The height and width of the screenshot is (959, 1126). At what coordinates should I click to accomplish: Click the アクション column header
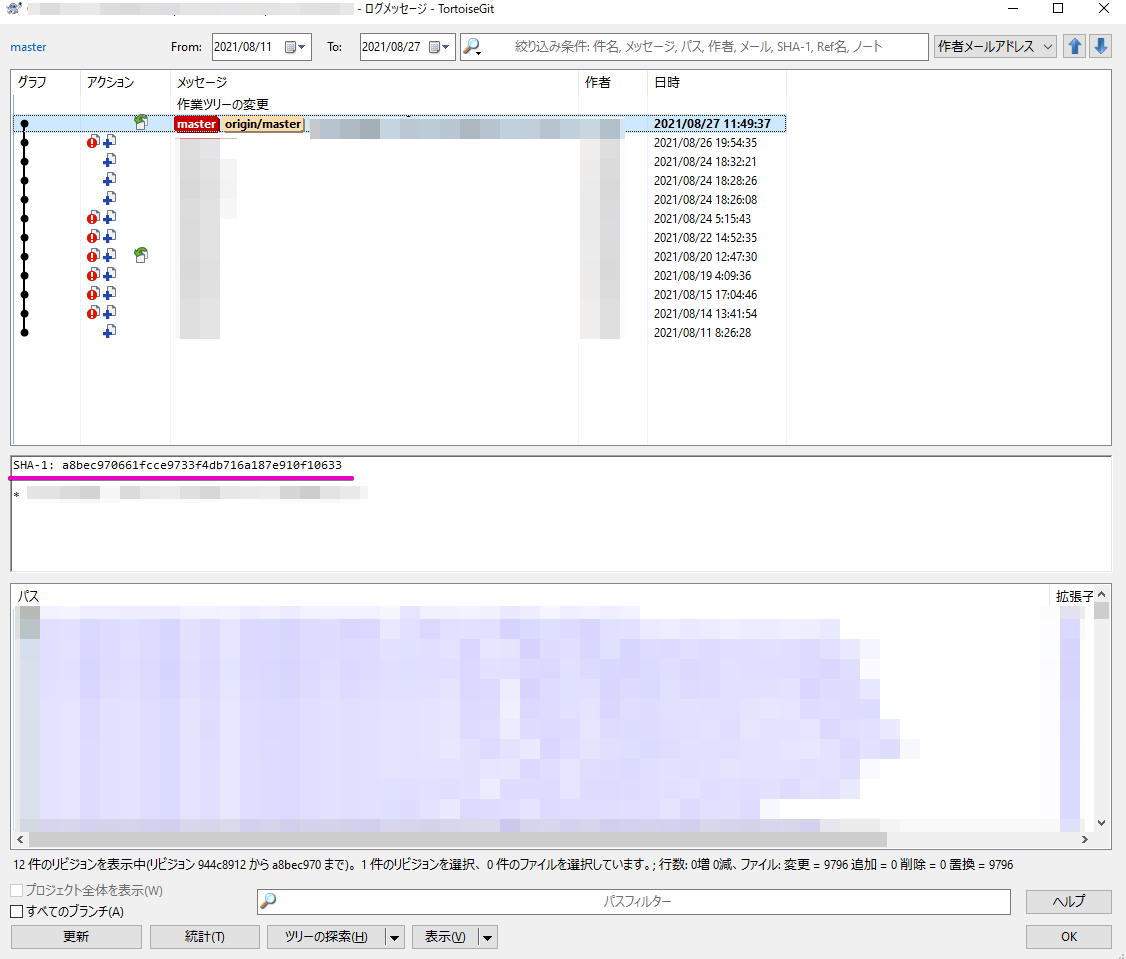125,83
